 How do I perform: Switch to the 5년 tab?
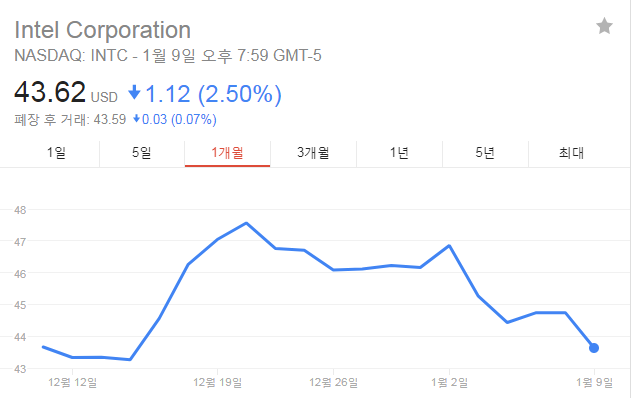(485, 153)
